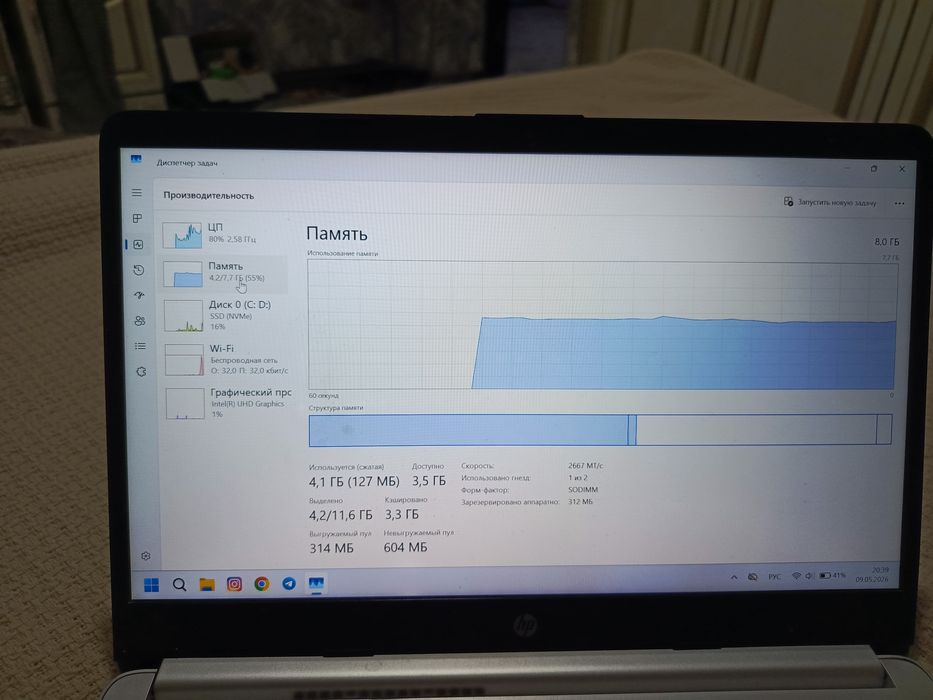Click the '2667 МТ/с' speed value
This screenshot has width=933, height=700.
tap(586, 465)
